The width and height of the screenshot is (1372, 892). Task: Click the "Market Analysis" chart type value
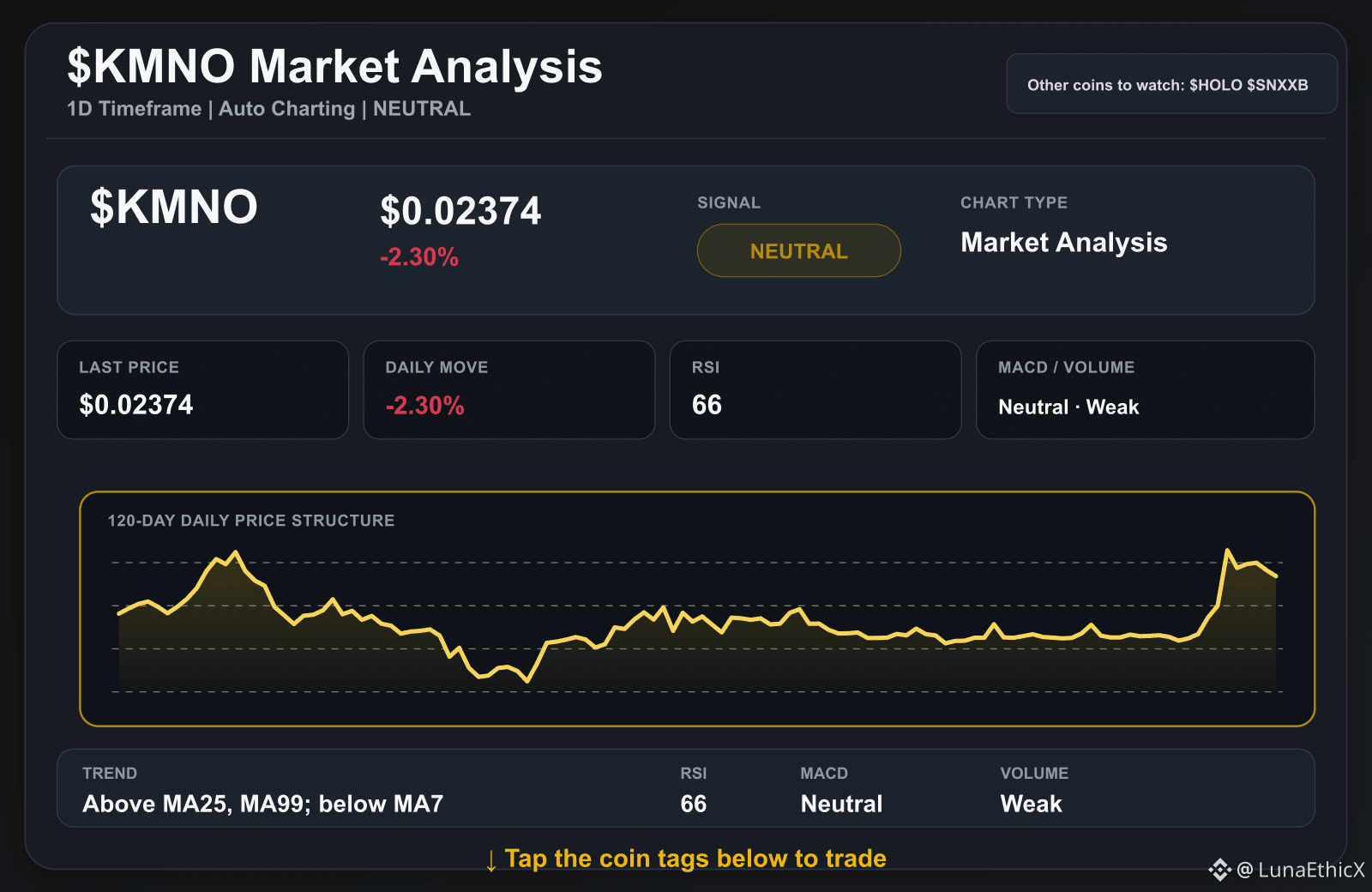coord(1063,243)
